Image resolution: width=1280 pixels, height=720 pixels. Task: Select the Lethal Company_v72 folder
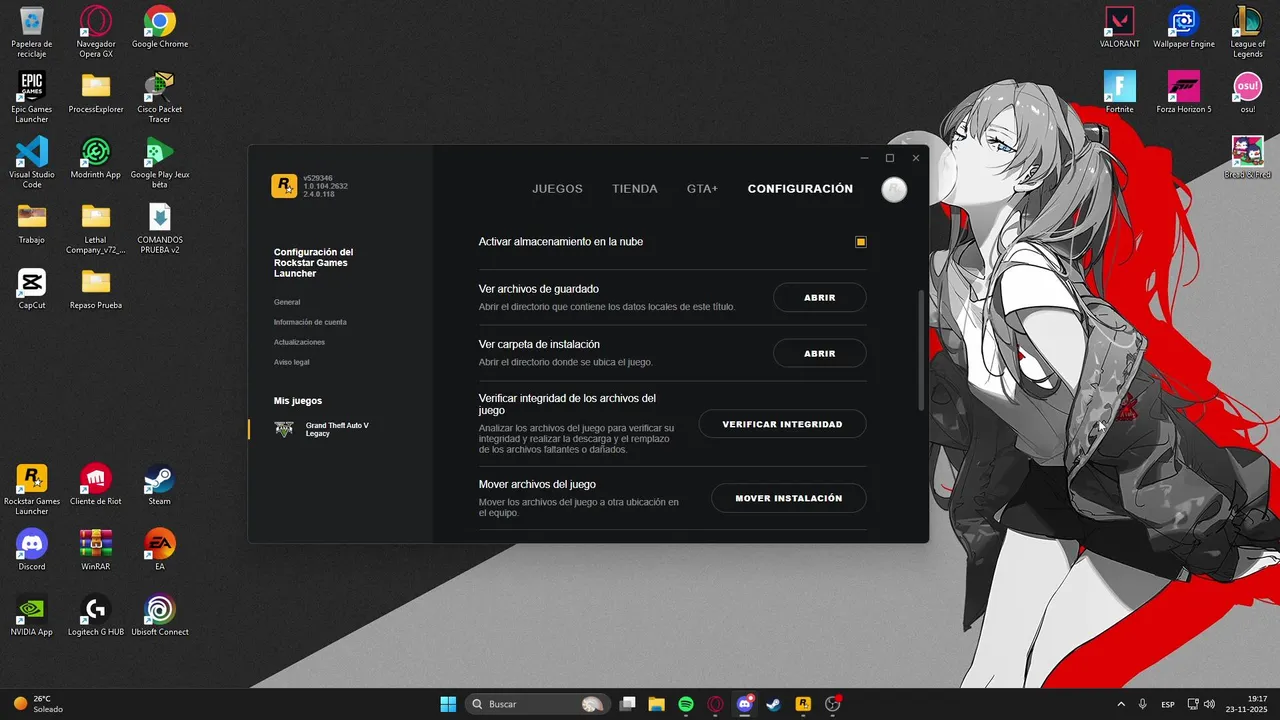point(96,228)
